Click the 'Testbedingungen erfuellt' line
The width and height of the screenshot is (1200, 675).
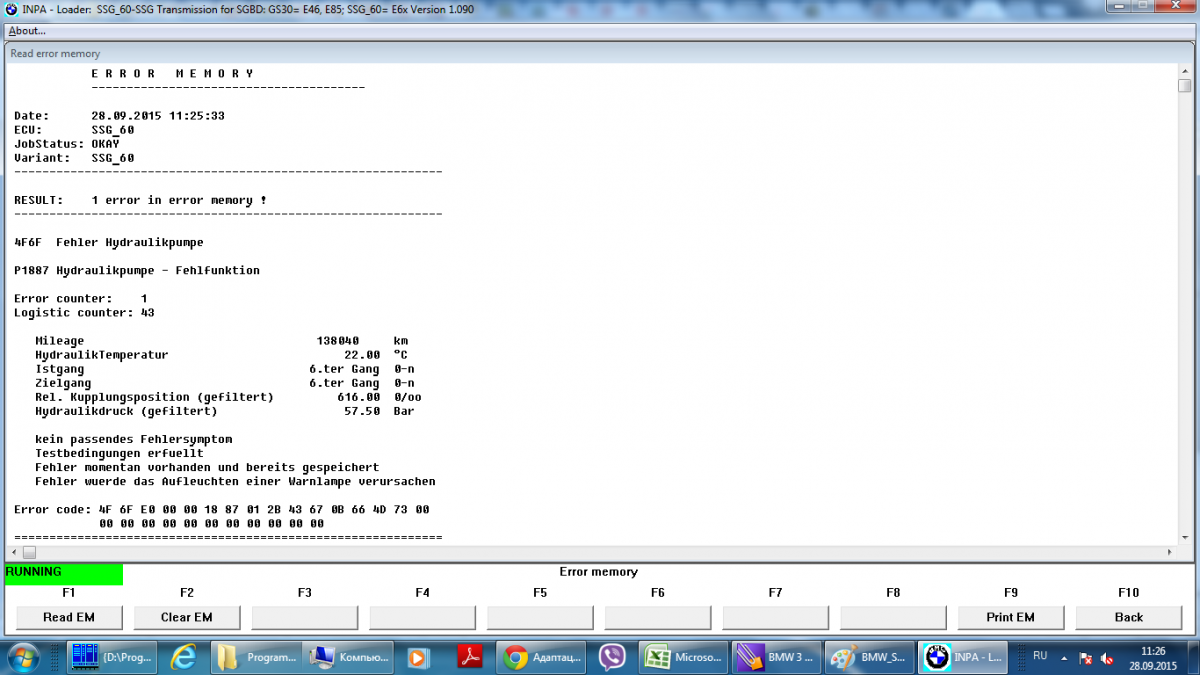pyautogui.click(x=119, y=453)
